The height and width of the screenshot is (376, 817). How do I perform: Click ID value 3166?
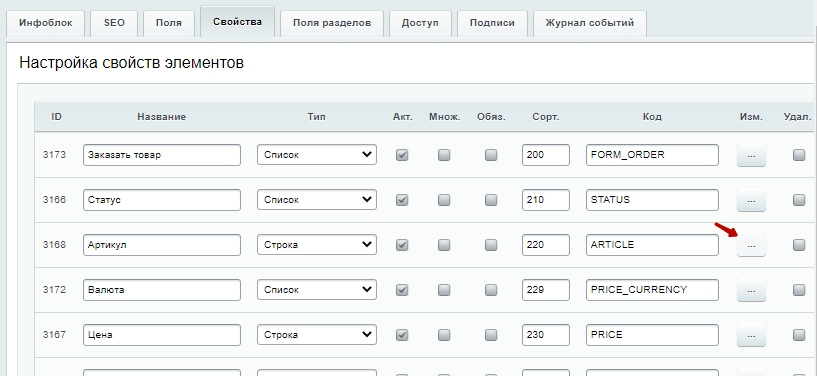tap(54, 199)
